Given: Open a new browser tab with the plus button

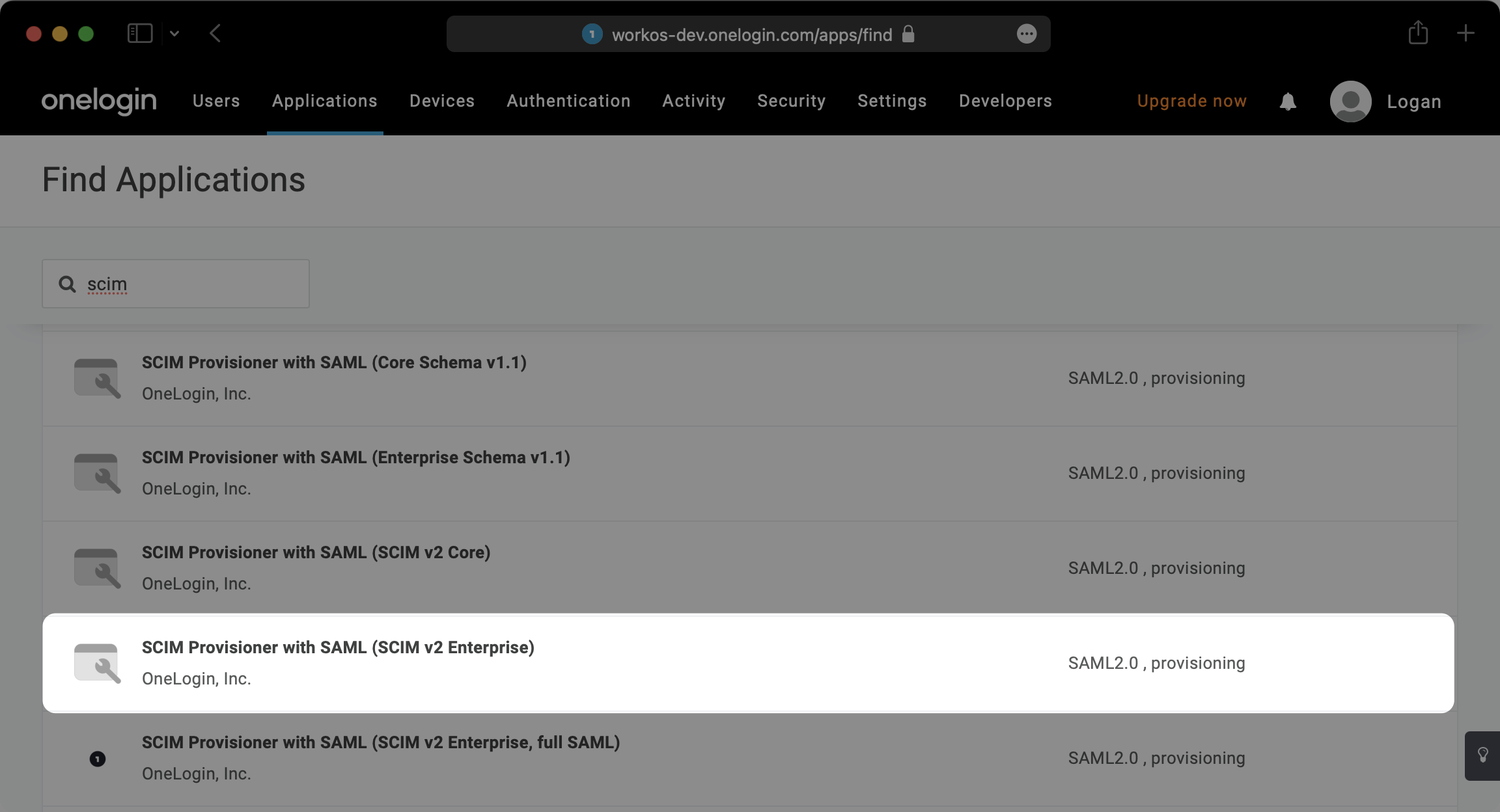Looking at the screenshot, I should pos(1466,33).
